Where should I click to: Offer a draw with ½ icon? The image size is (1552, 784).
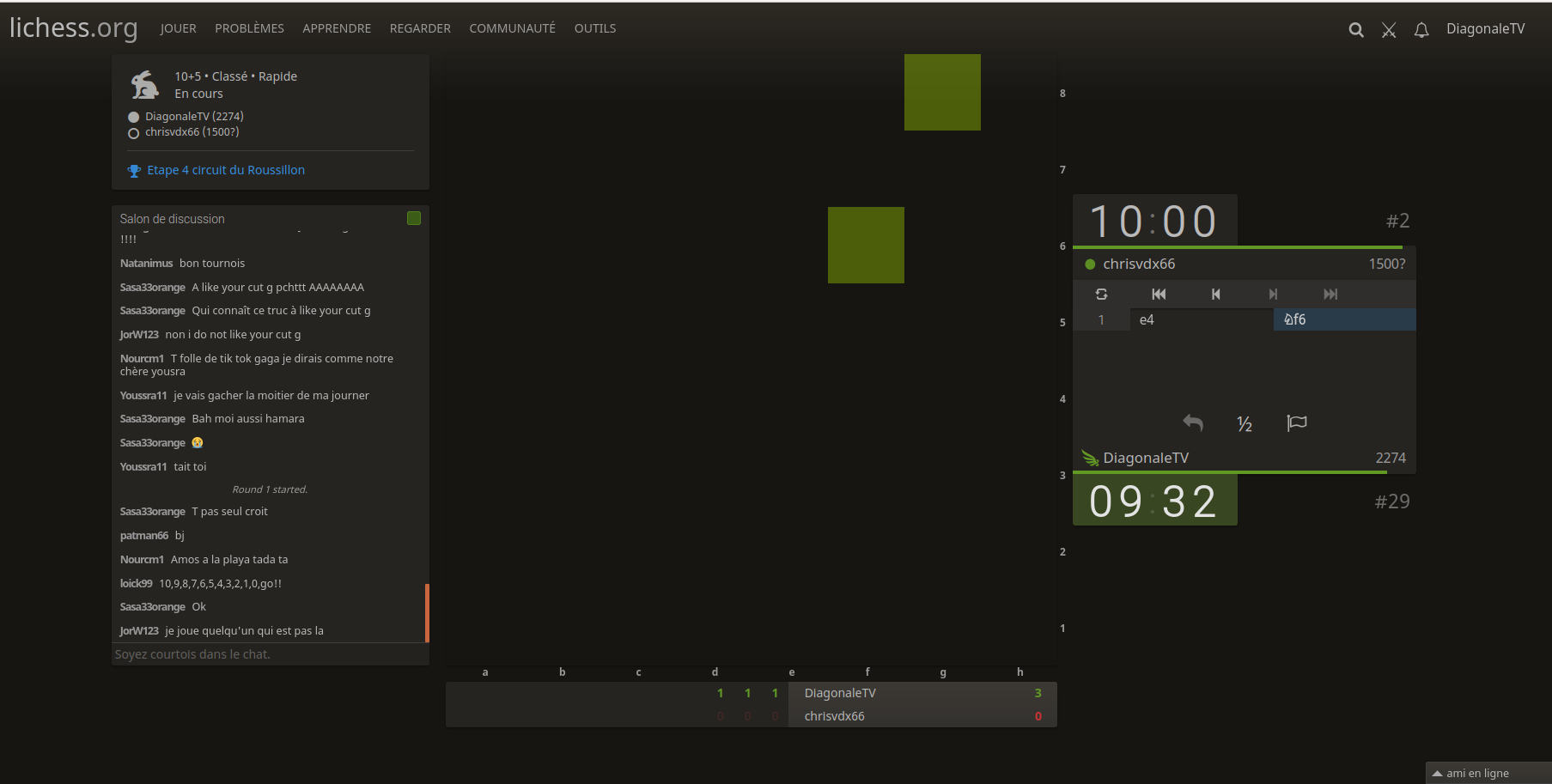(1245, 423)
